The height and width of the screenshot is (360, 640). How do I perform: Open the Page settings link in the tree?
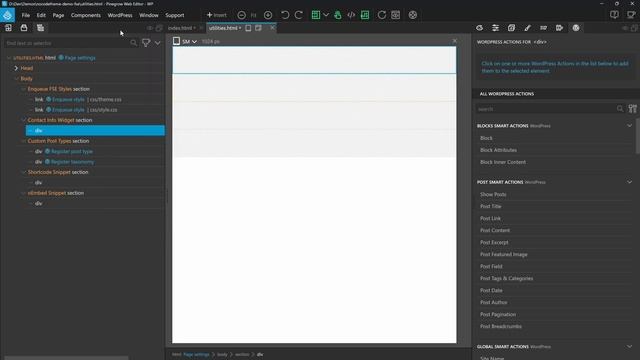click(x=80, y=58)
